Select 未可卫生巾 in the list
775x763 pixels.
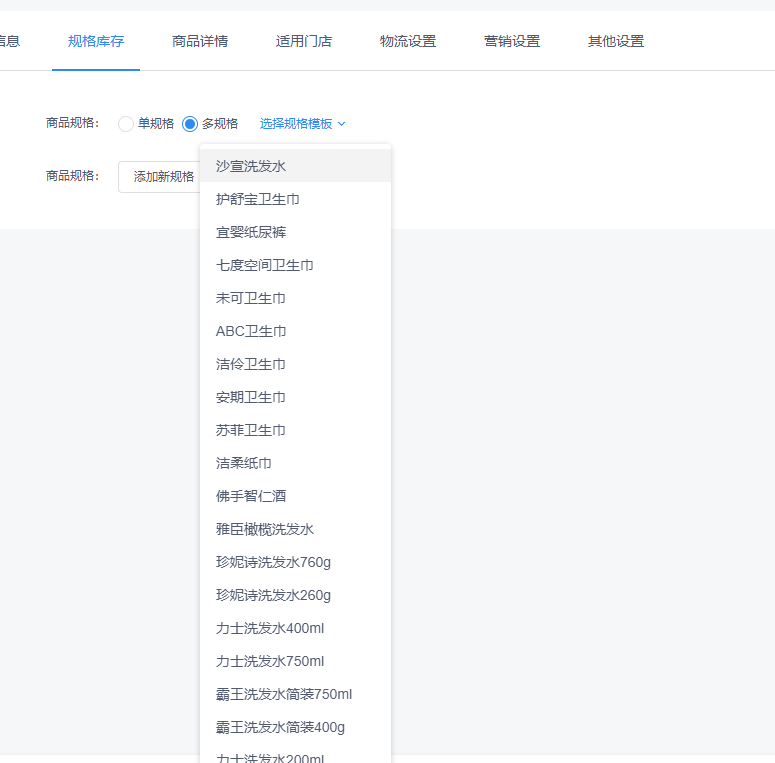(296, 298)
